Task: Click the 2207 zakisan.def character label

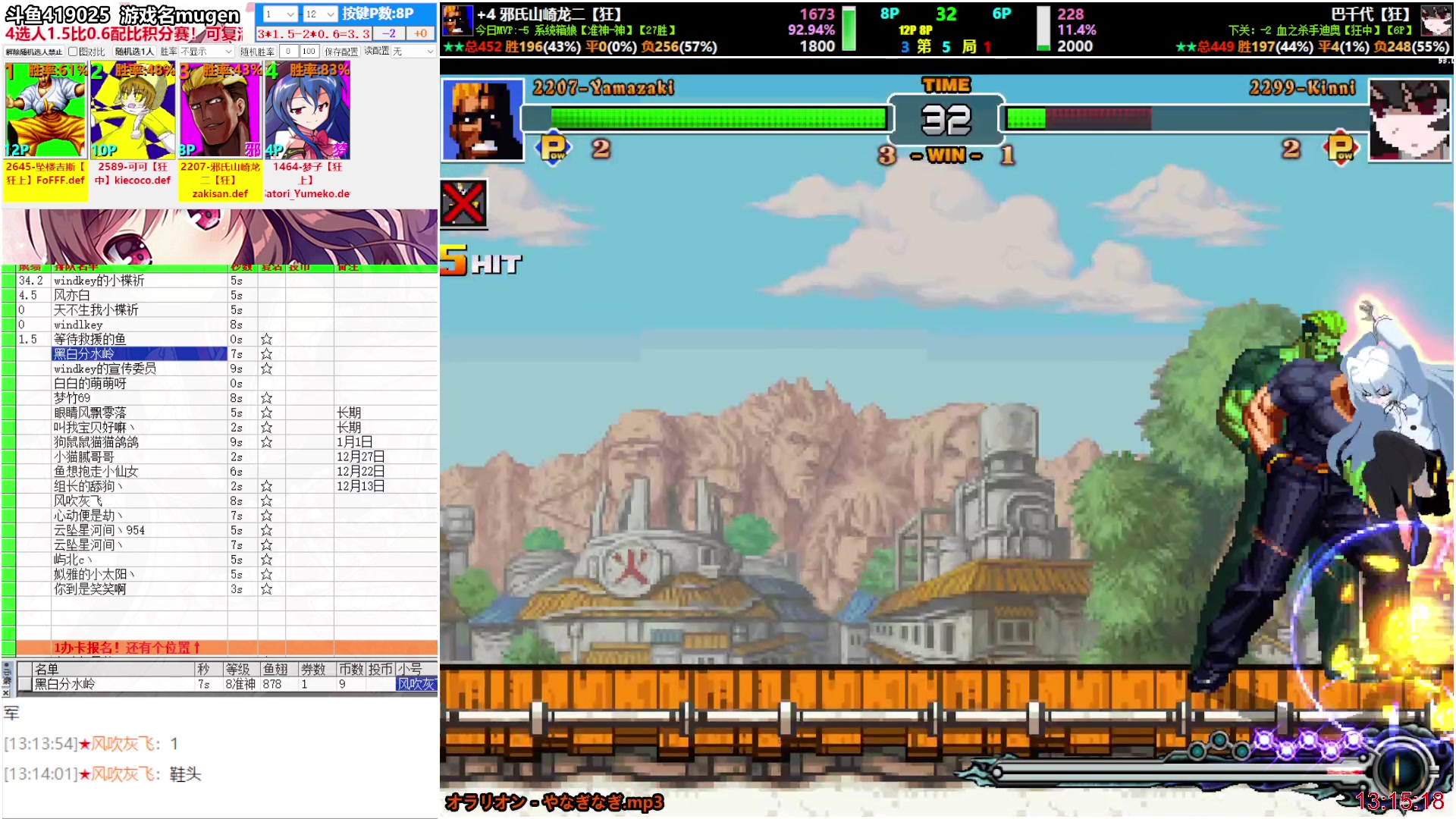Action: [x=220, y=180]
